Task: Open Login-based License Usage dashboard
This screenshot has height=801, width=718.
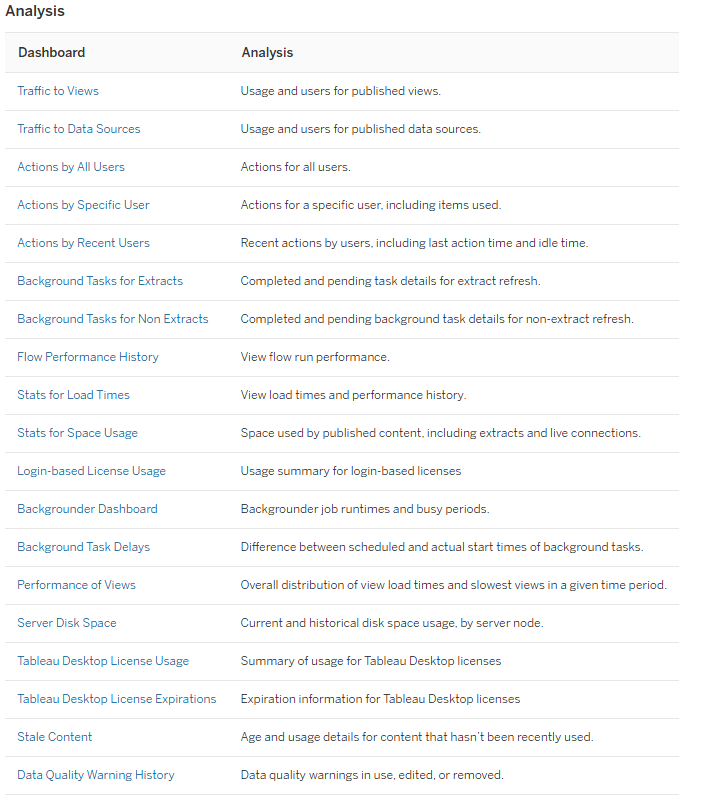Action: coord(92,471)
